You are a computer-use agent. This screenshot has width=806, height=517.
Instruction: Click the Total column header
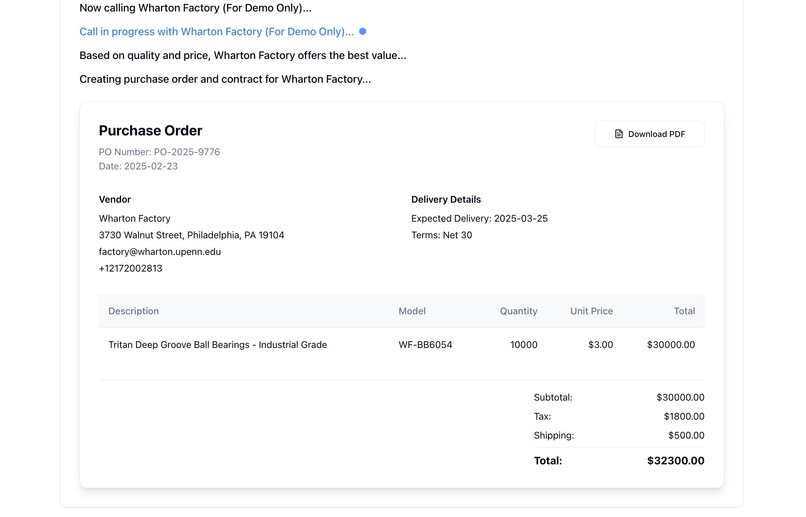tap(684, 311)
